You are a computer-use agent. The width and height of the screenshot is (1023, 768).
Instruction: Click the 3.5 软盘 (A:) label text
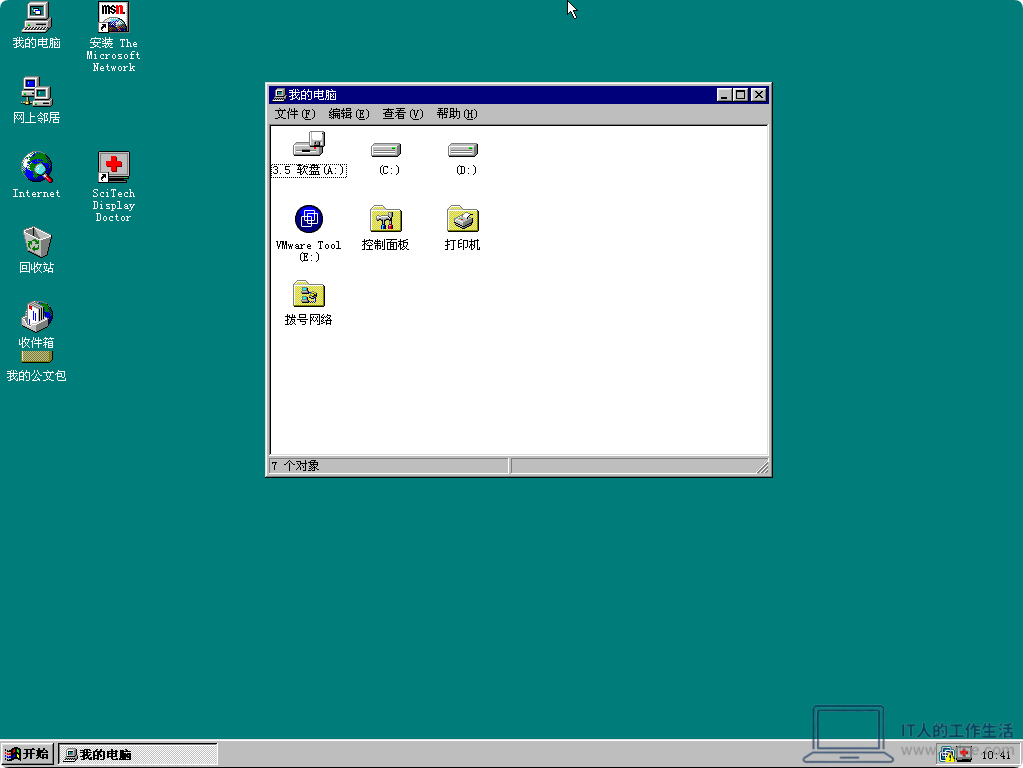pyautogui.click(x=309, y=170)
